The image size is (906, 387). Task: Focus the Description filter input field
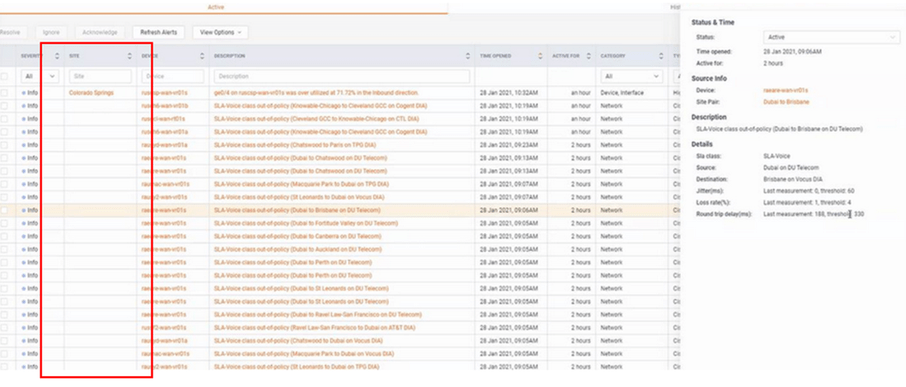coord(341,76)
